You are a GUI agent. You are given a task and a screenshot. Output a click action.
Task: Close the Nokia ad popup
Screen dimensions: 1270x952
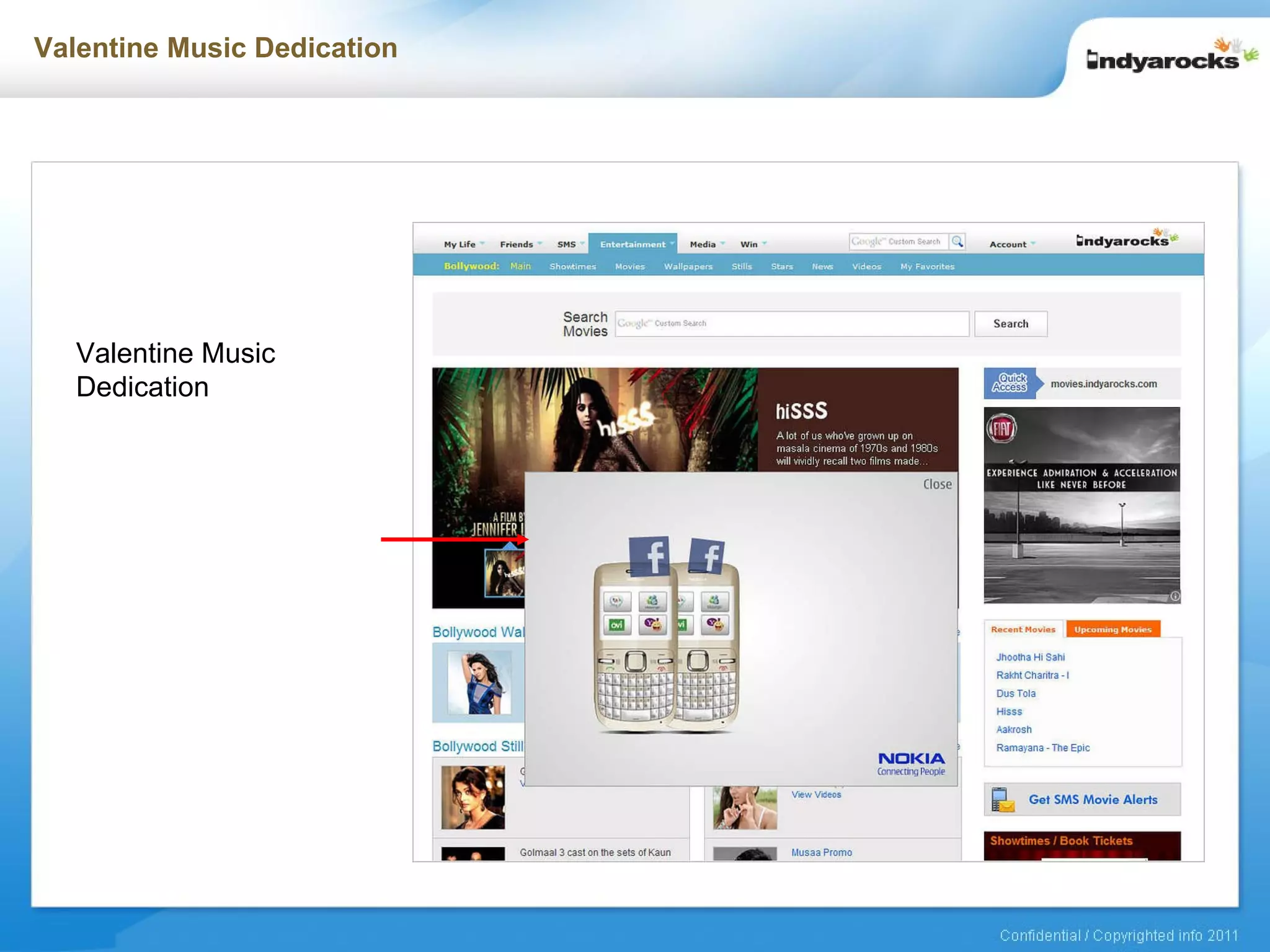(x=937, y=484)
